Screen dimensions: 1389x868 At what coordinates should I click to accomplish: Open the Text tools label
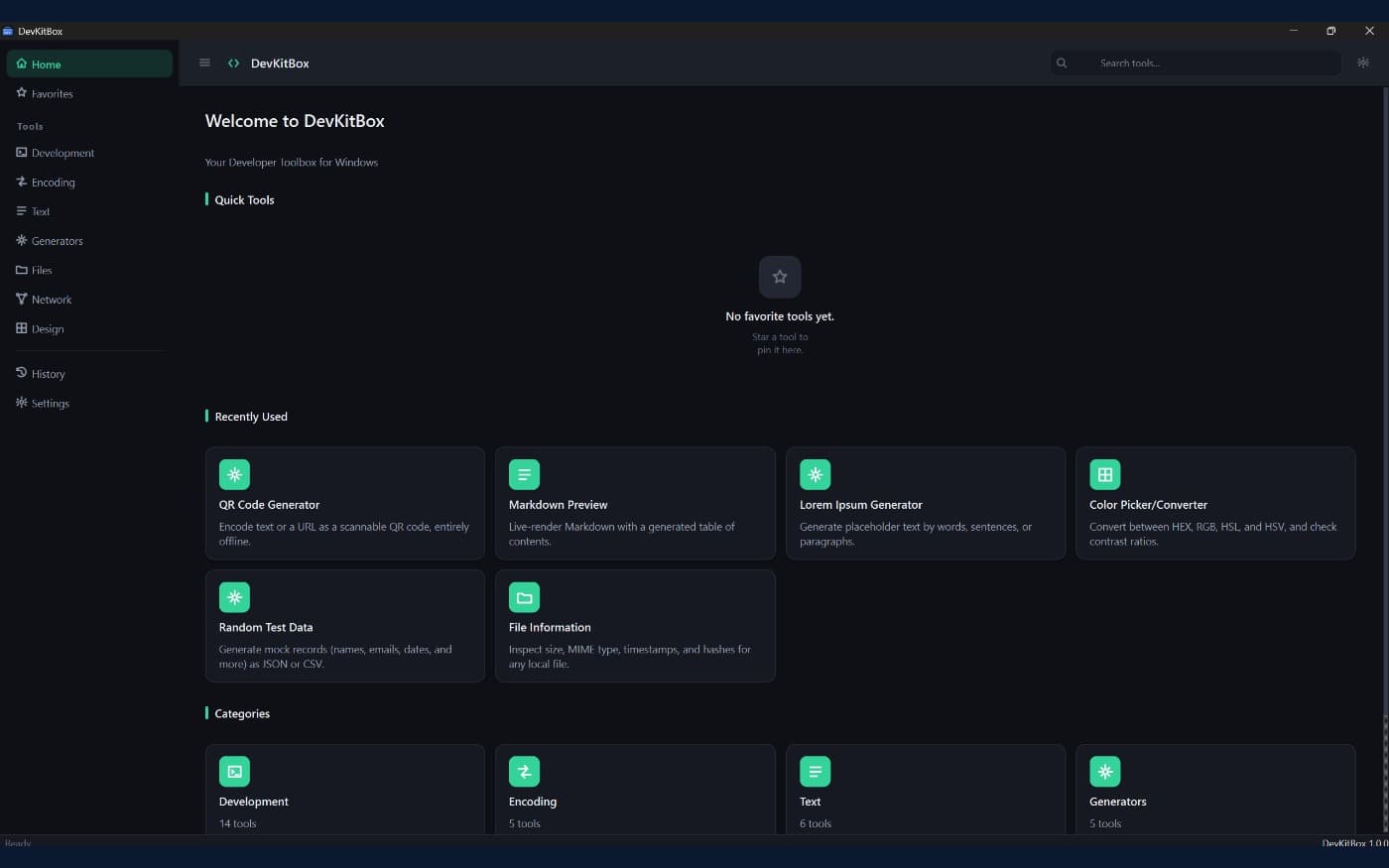pyautogui.click(x=41, y=211)
